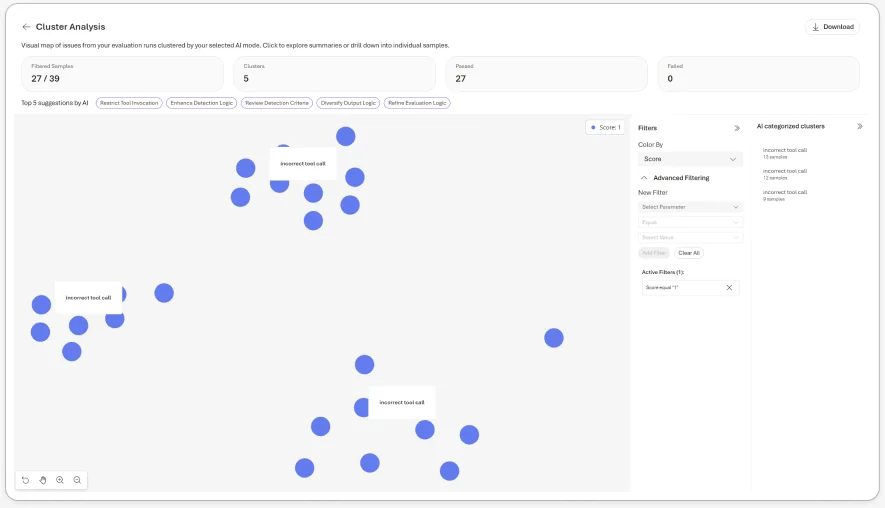Open the incorrect tool call 13 samples cluster

[x=785, y=153]
